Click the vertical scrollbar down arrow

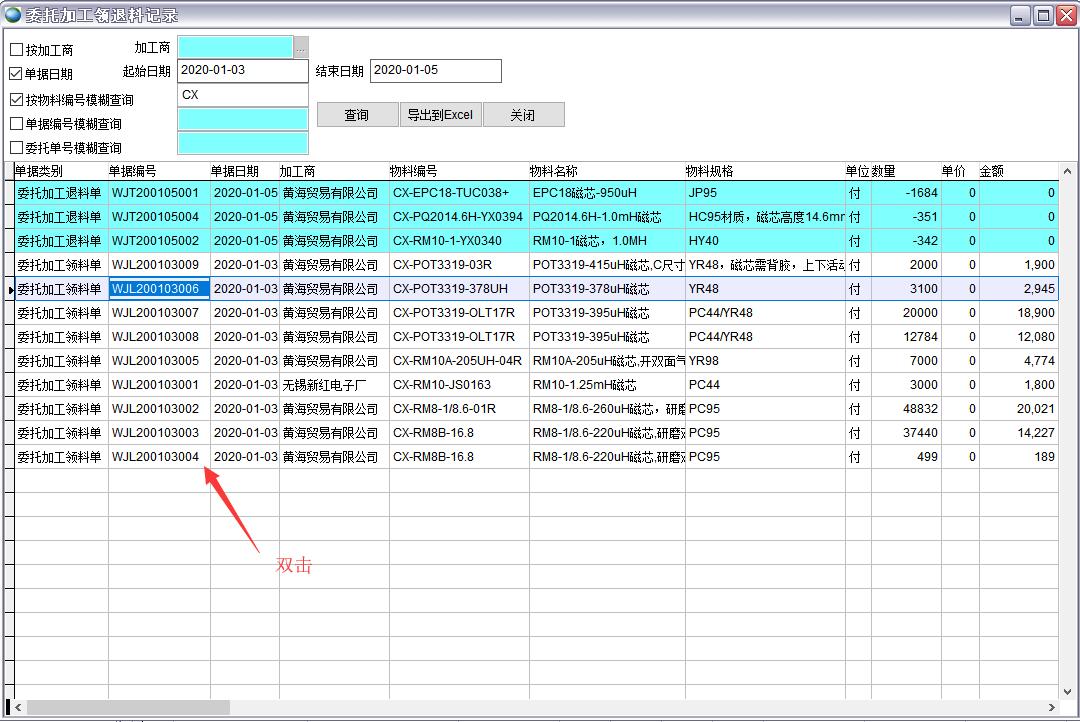pos(1068,690)
